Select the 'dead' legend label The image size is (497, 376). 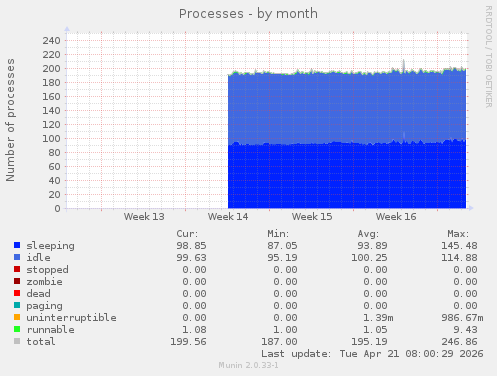[38, 294]
